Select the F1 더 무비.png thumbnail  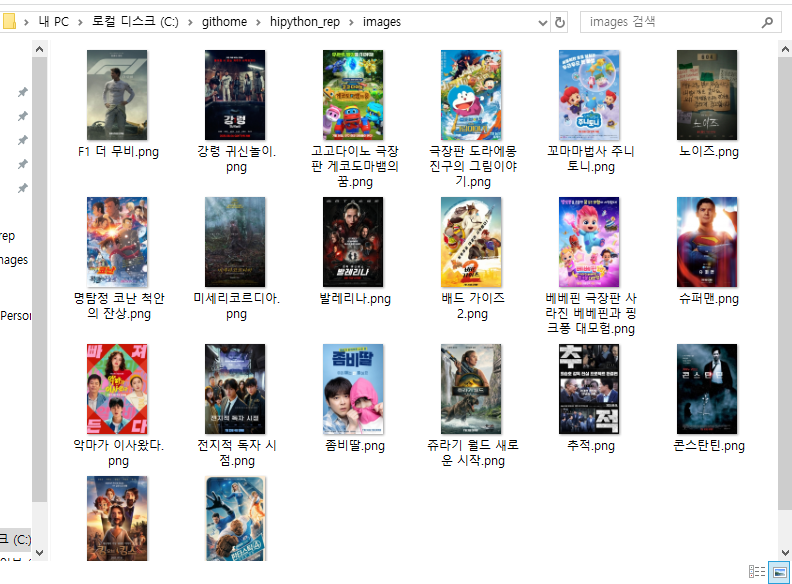coord(117,95)
